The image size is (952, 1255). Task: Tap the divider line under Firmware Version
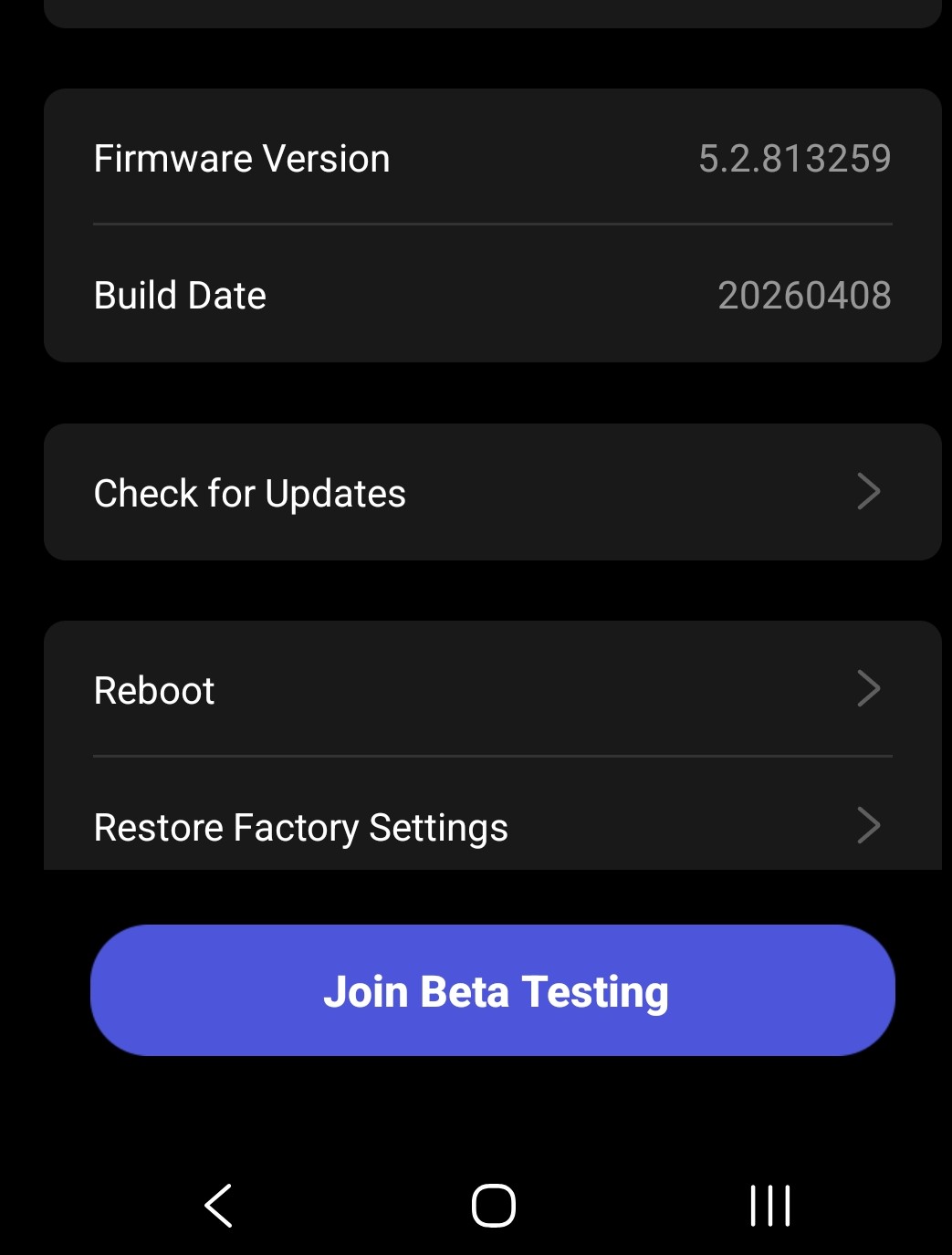pos(493,224)
